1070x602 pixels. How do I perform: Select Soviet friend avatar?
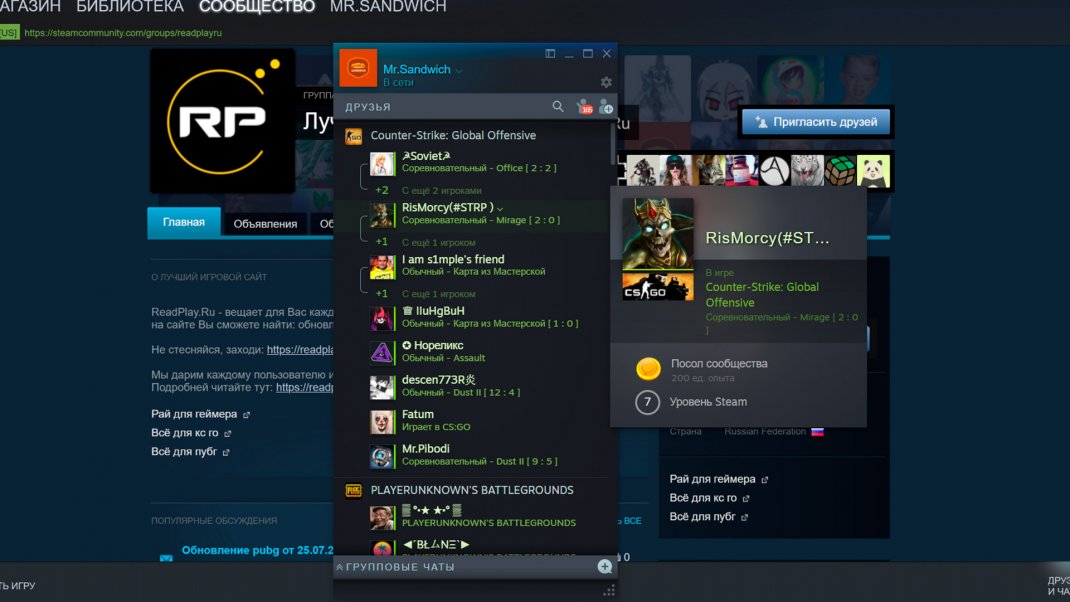click(381, 163)
